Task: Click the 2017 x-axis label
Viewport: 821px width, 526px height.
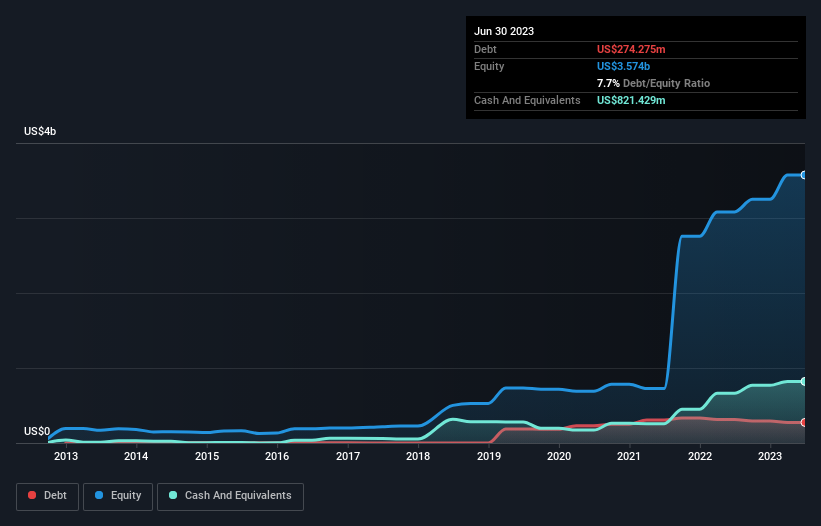Action: [x=348, y=456]
